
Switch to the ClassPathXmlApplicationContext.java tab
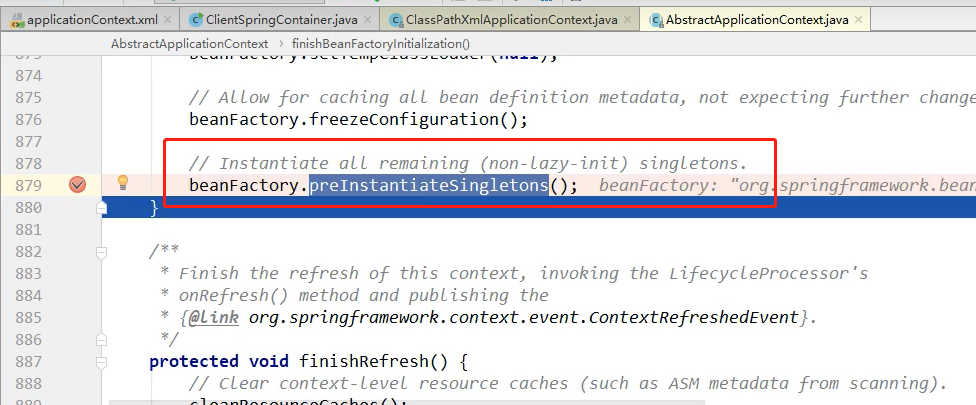(512, 20)
